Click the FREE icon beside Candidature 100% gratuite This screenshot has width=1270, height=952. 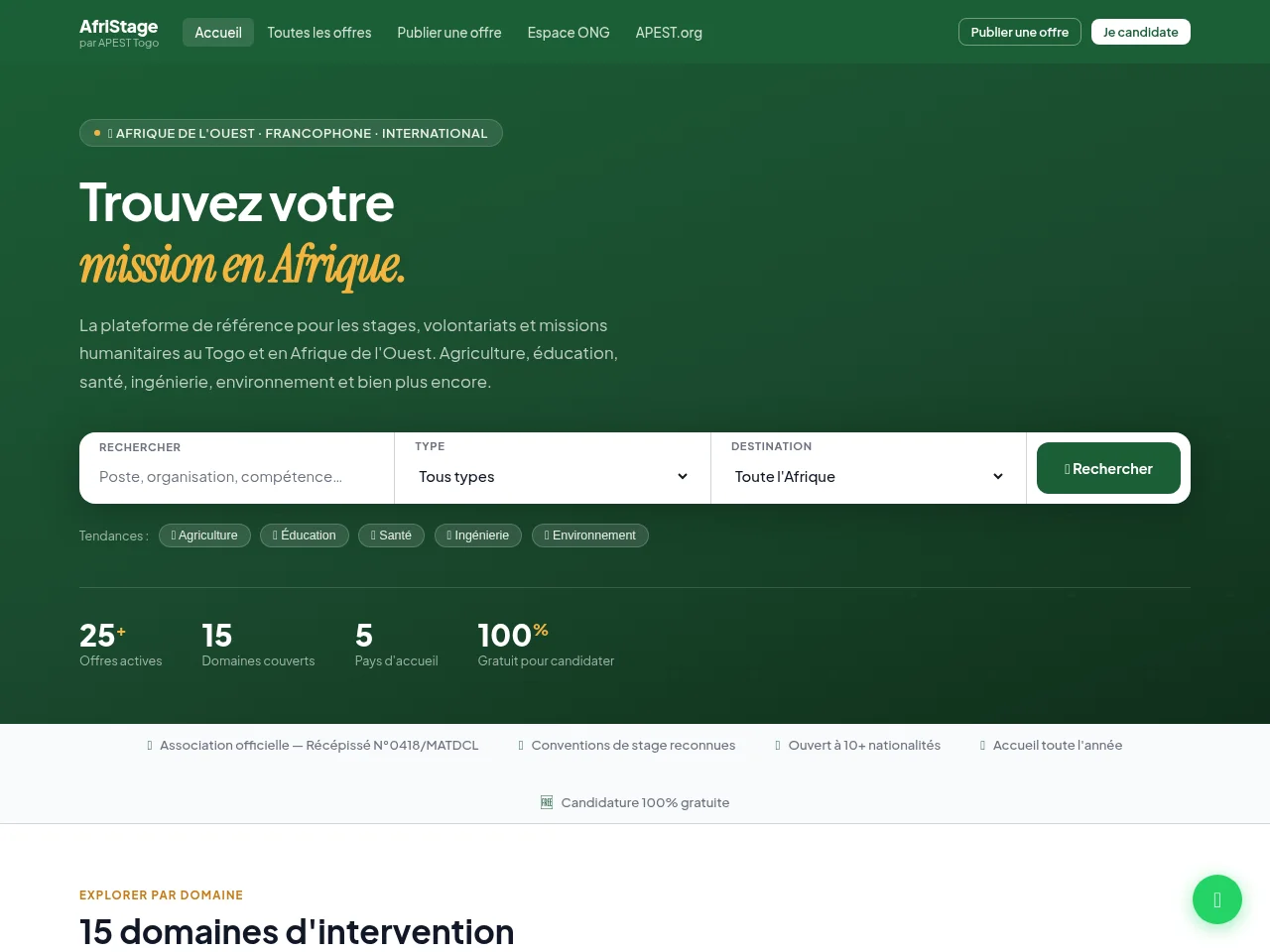[547, 802]
